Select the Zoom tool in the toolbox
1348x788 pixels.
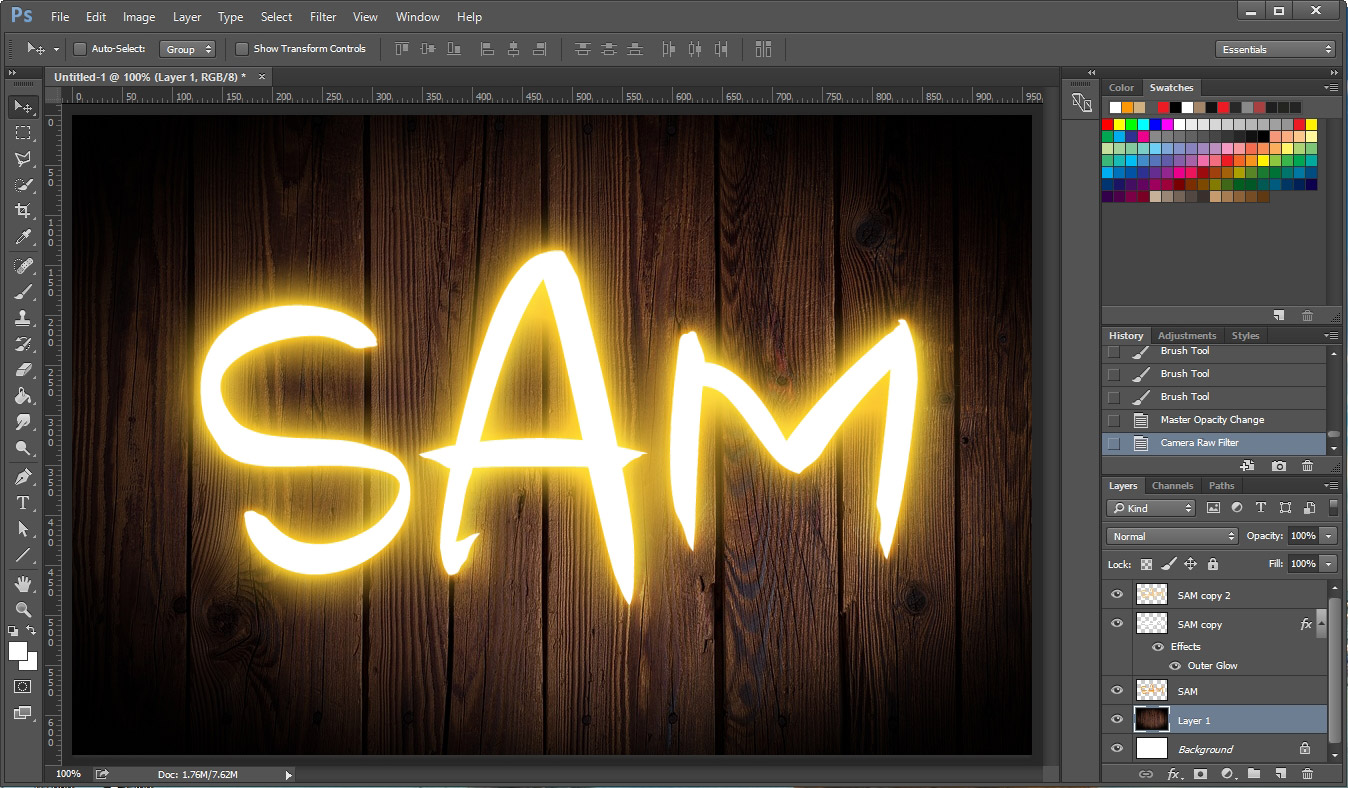(x=23, y=609)
